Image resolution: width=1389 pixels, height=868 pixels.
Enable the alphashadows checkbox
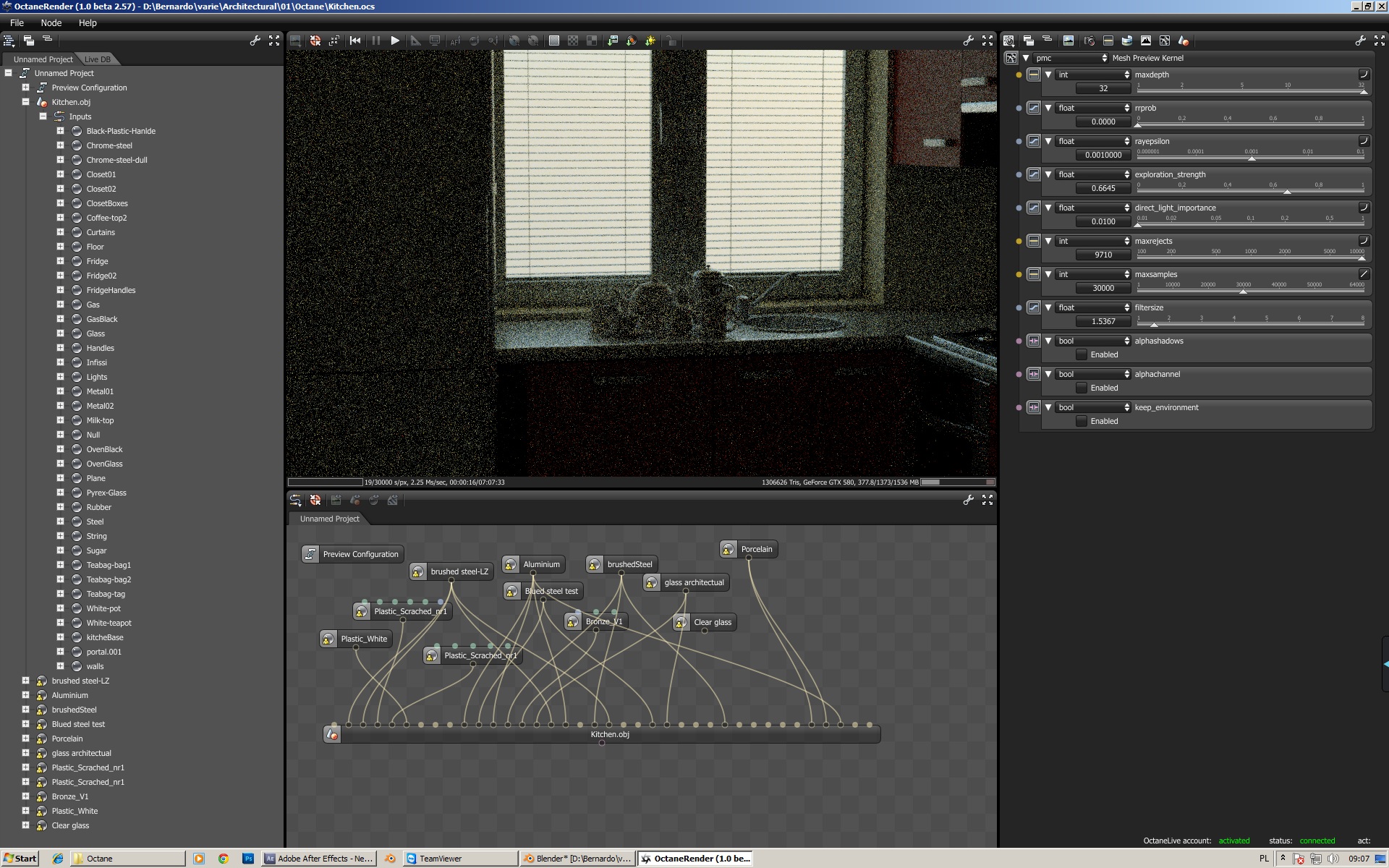click(1082, 354)
